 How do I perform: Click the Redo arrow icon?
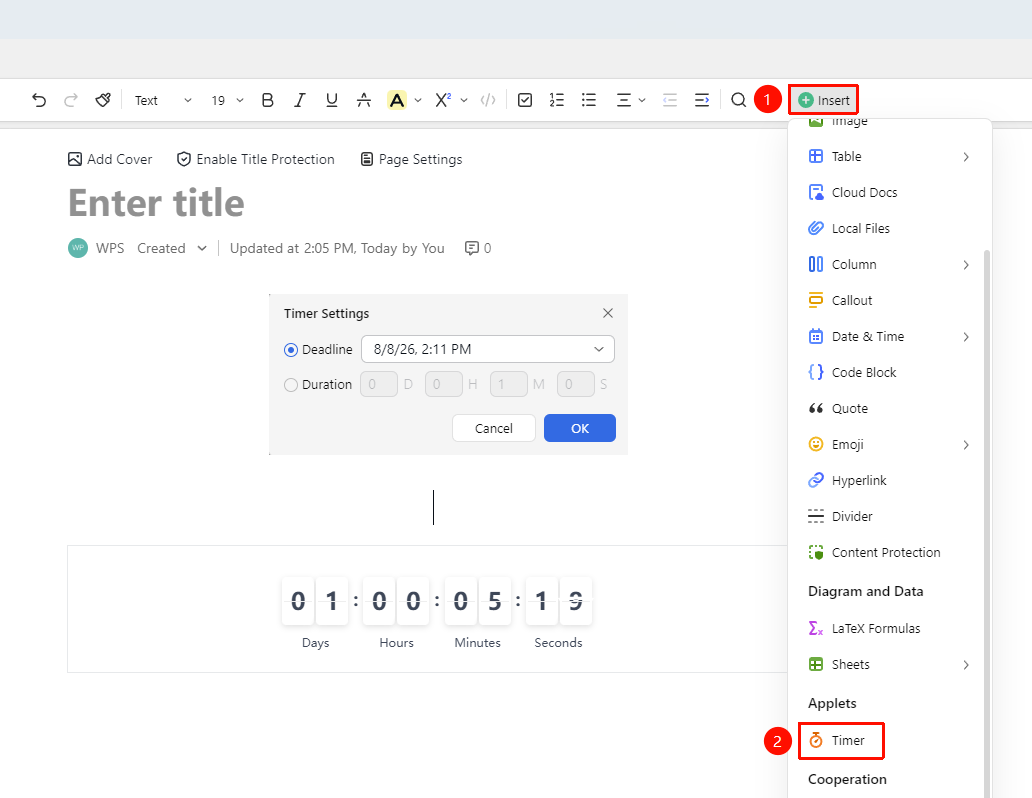pos(71,100)
